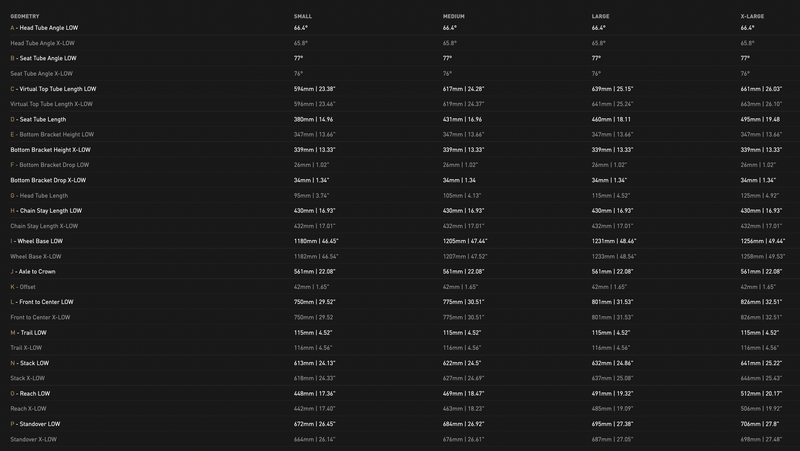
Task: Click the SMALL size column header
Action: 303,17
